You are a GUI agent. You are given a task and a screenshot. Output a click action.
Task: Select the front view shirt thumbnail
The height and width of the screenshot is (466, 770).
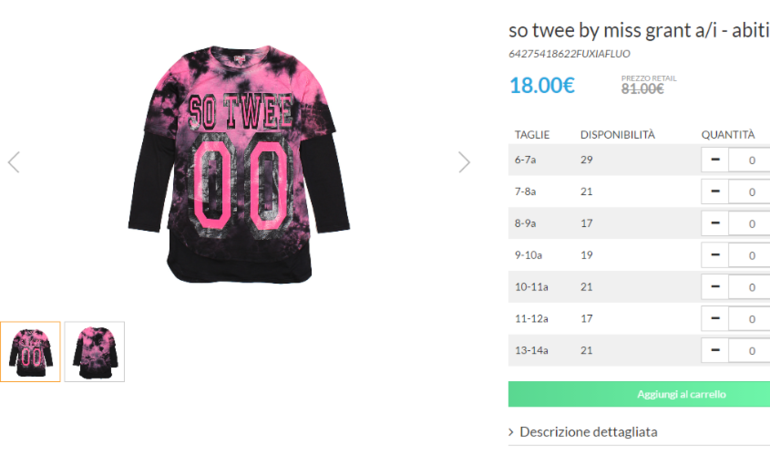pos(30,352)
